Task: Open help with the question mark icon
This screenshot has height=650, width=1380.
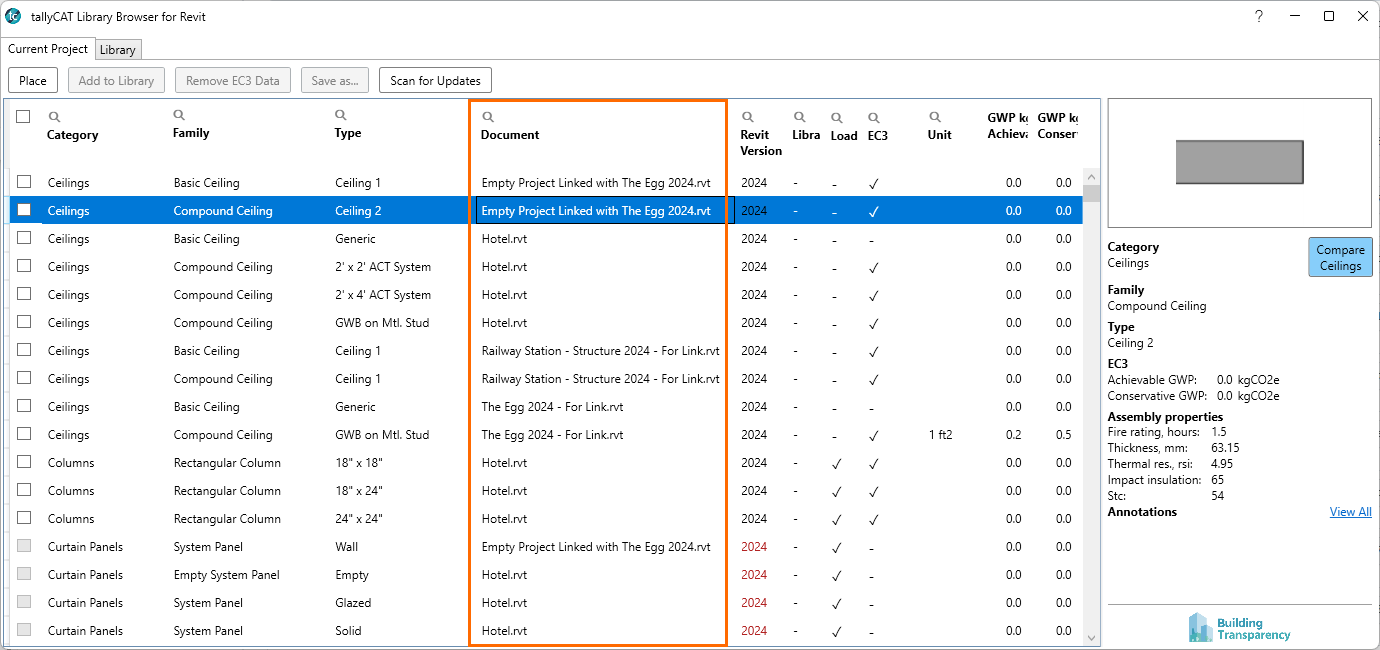Action: click(1259, 16)
